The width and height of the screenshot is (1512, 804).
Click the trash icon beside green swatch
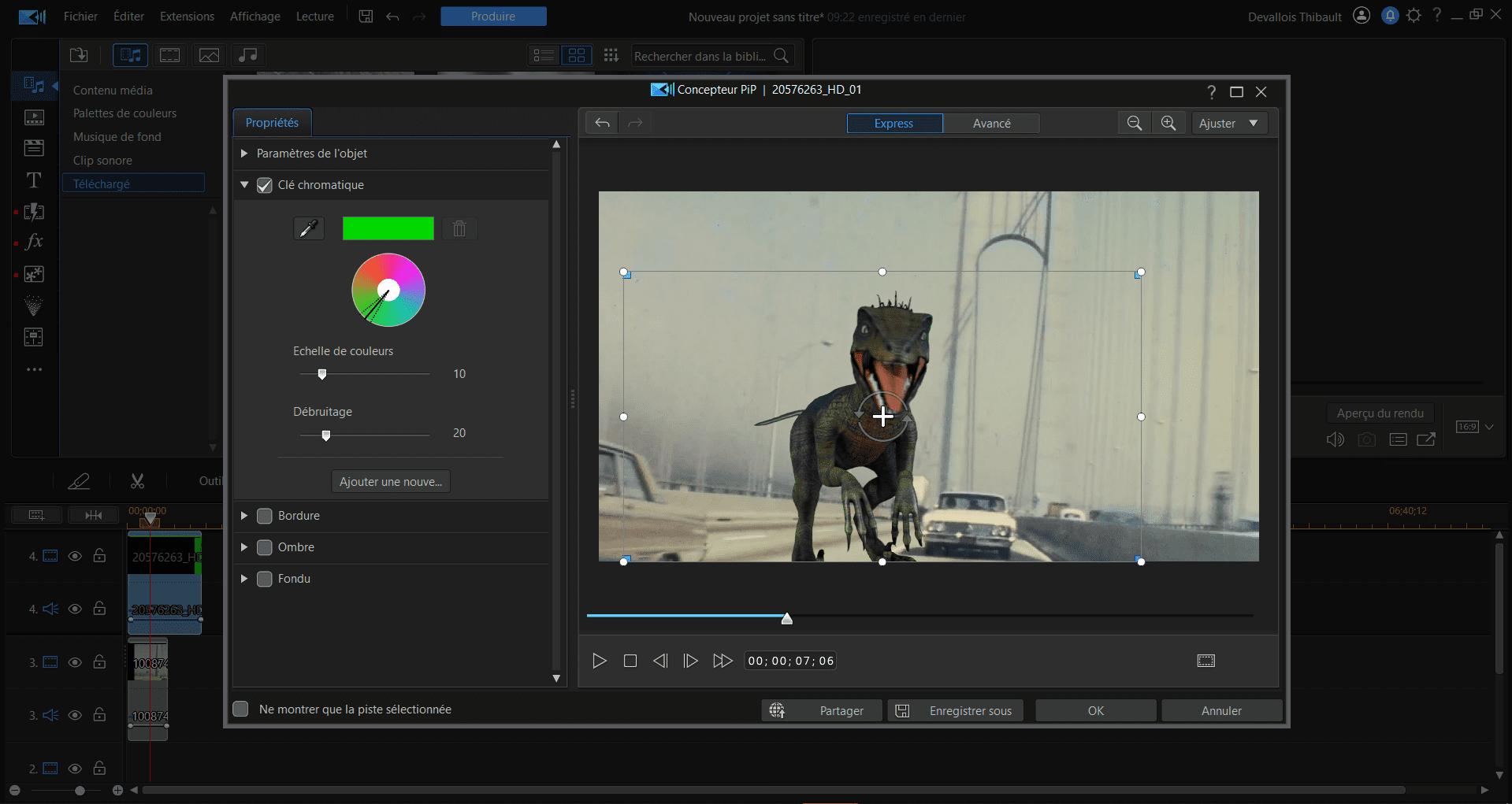(x=459, y=228)
